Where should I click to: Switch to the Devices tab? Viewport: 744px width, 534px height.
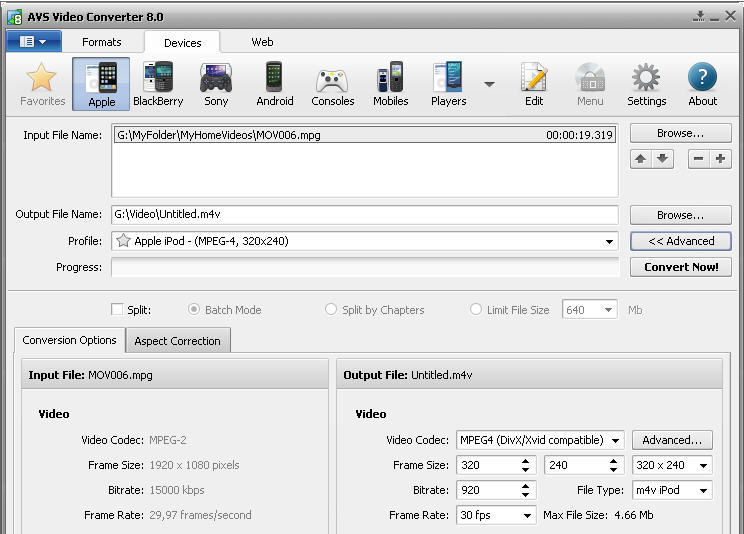[183, 43]
